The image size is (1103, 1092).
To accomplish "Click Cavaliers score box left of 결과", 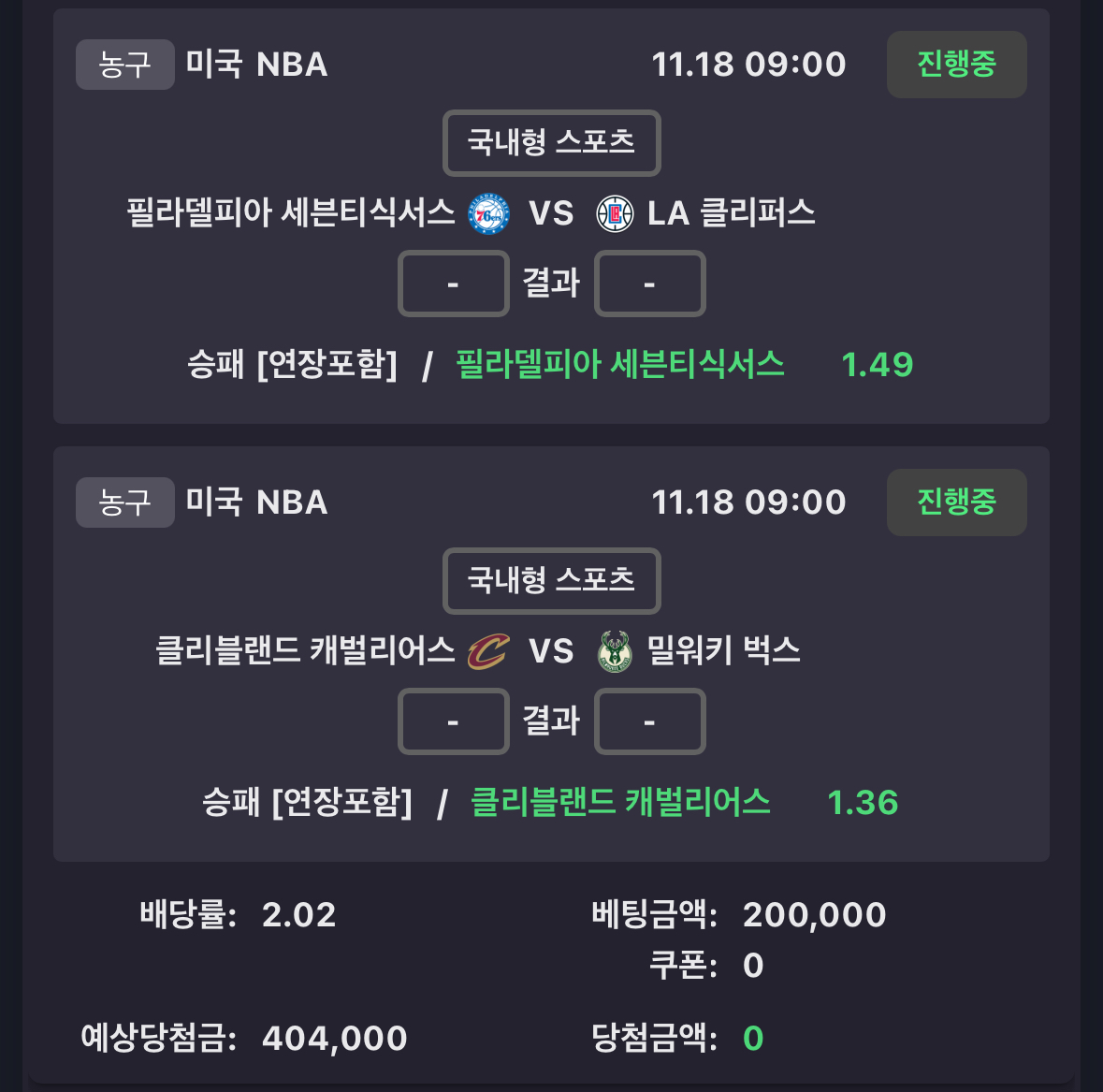I will (454, 721).
